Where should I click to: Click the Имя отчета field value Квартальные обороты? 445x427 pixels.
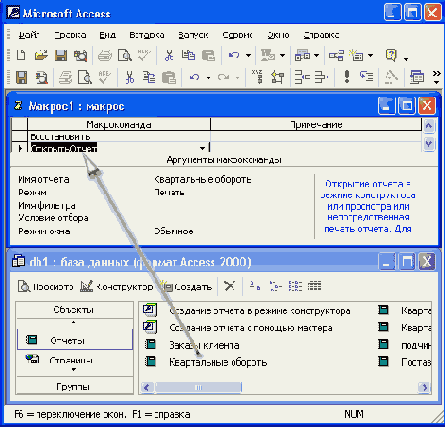tap(203, 179)
